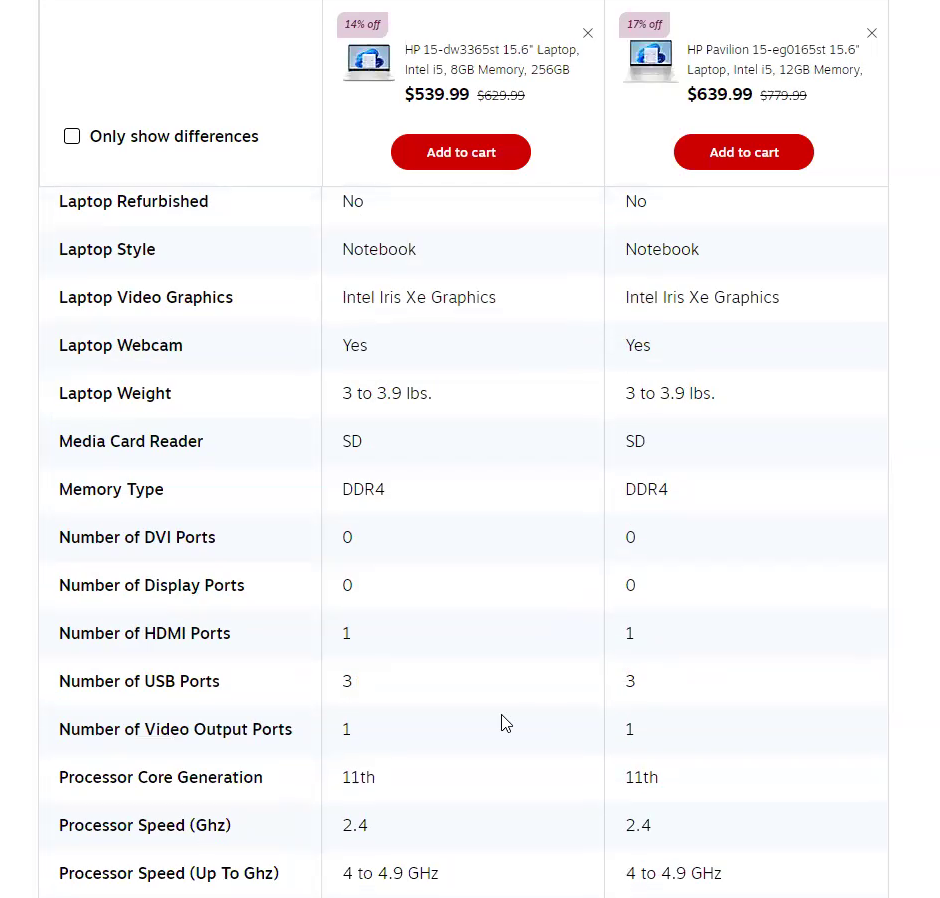Click the $639.99 sale price
940x898 pixels.
(720, 94)
